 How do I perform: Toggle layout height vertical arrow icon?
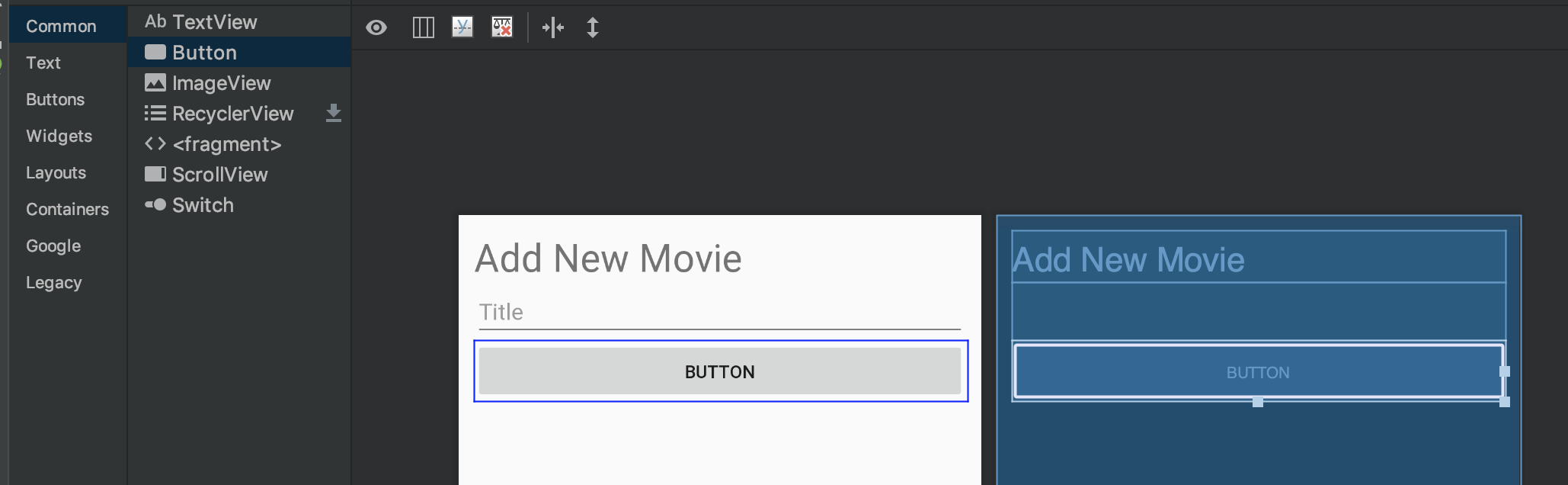[593, 28]
